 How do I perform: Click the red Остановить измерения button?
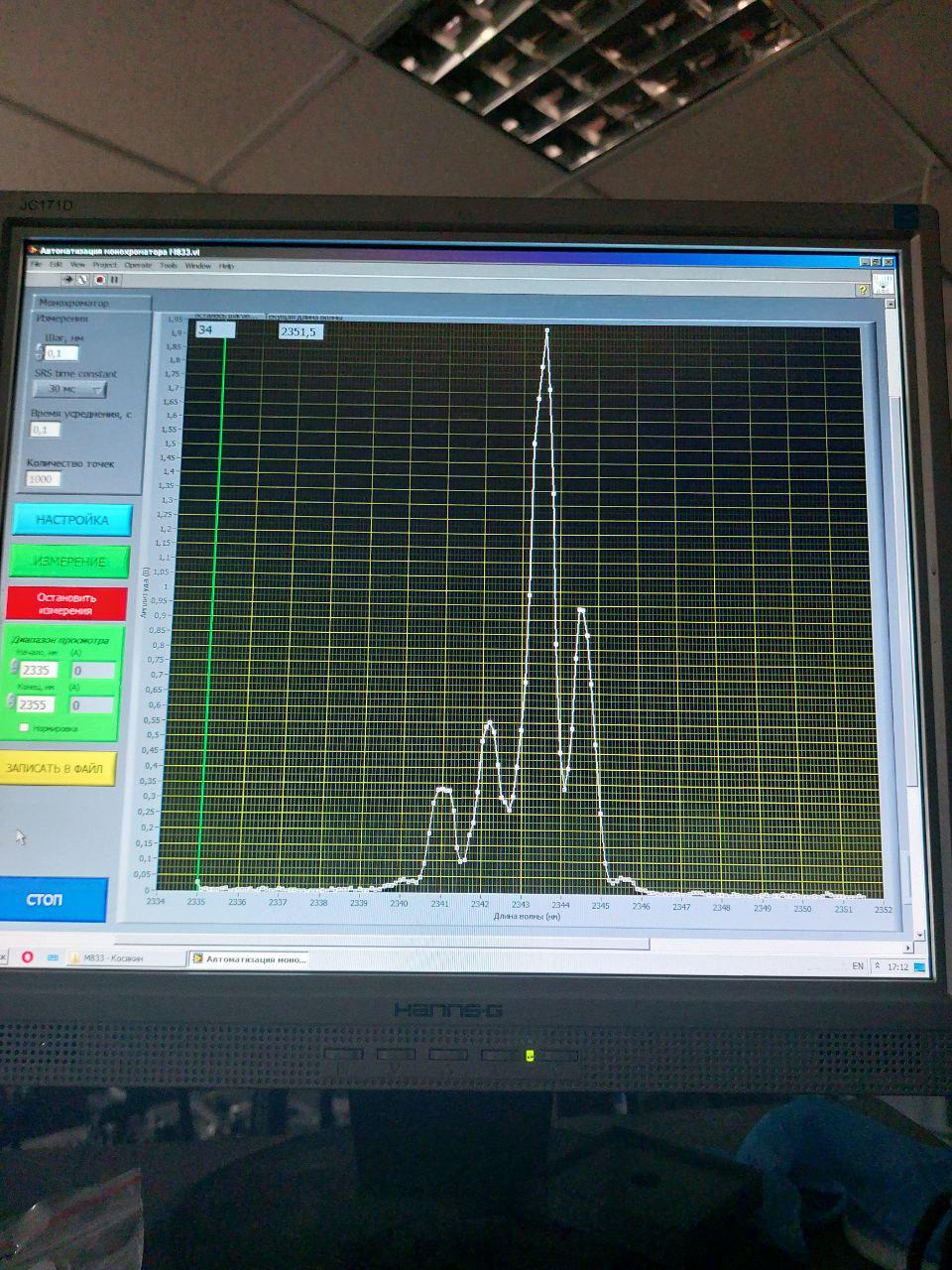[66, 603]
